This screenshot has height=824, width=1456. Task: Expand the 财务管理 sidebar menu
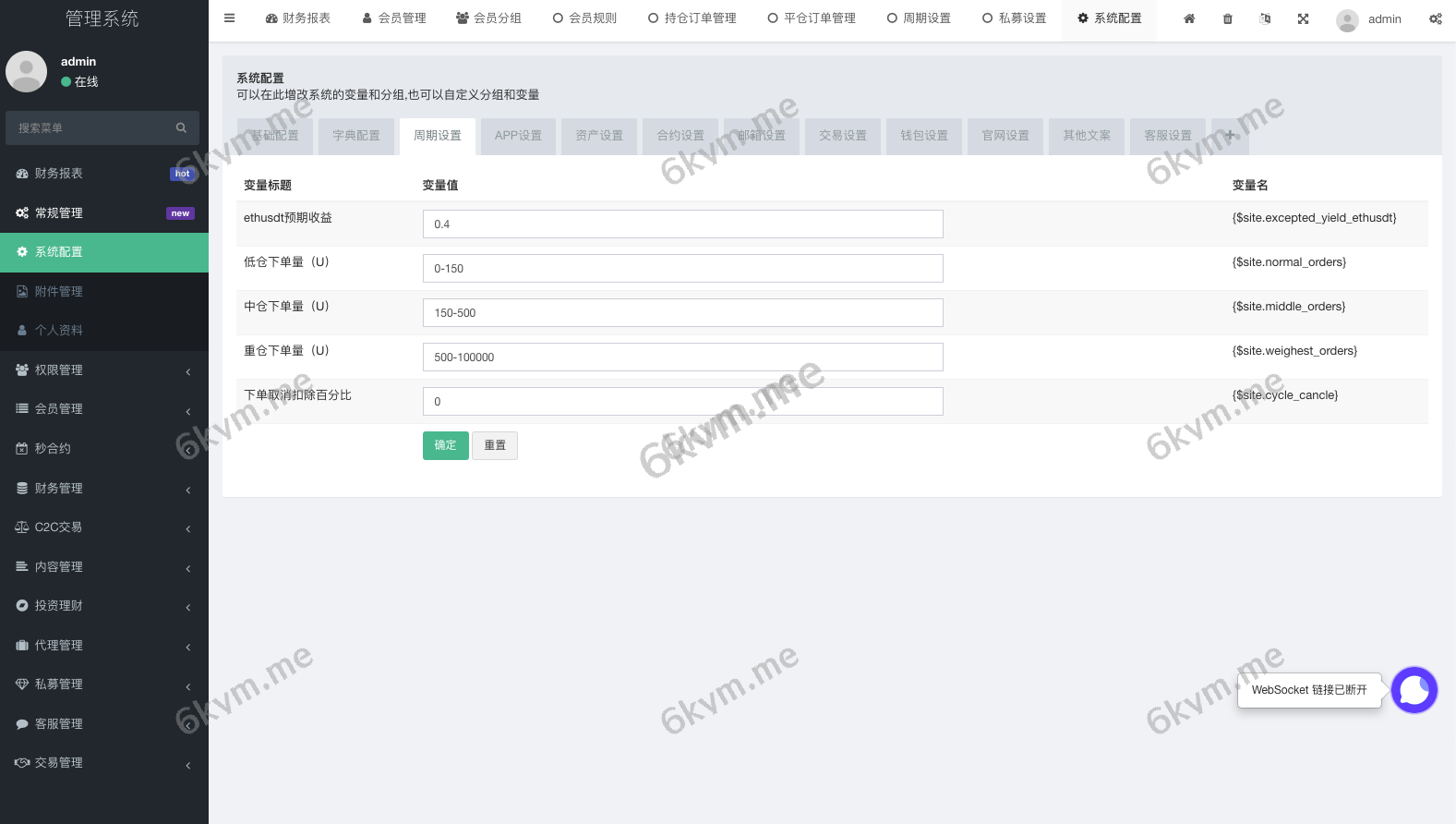pyautogui.click(x=102, y=488)
